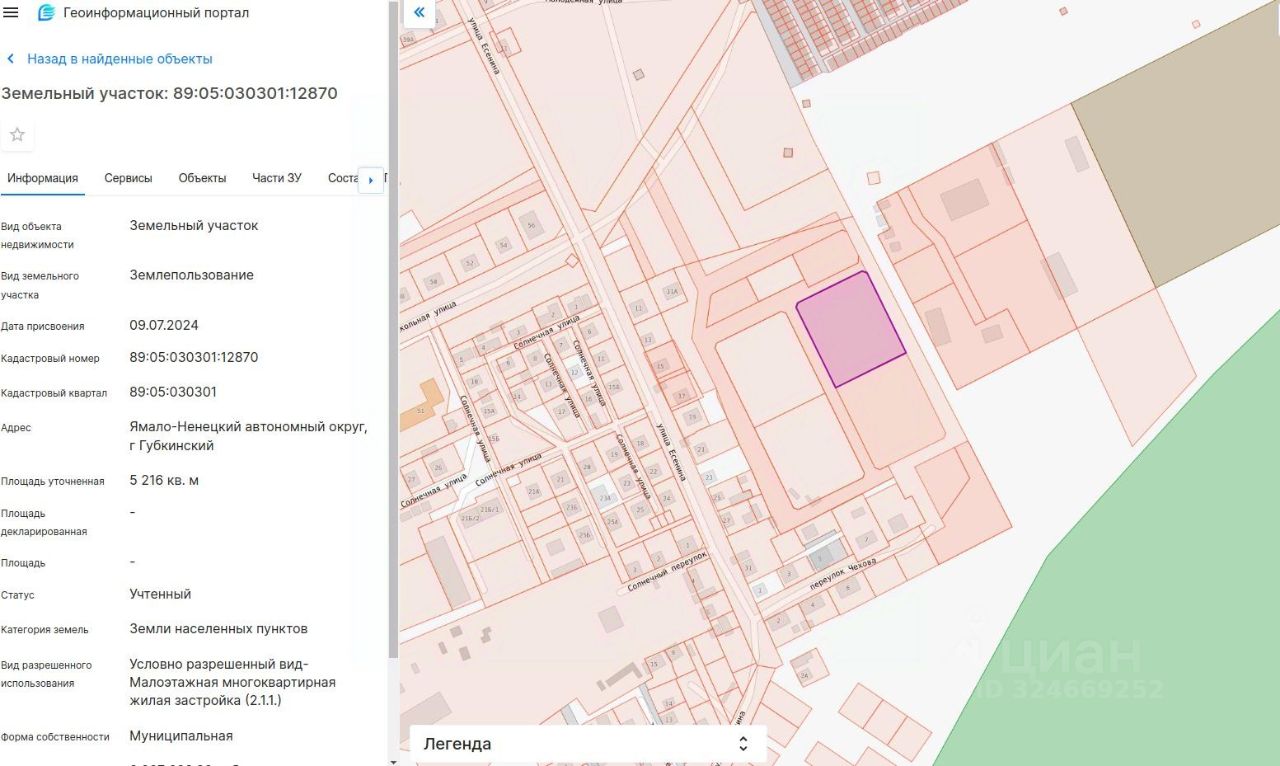Show more tabs using the right arrow
This screenshot has width=1280, height=766.
coord(371,180)
